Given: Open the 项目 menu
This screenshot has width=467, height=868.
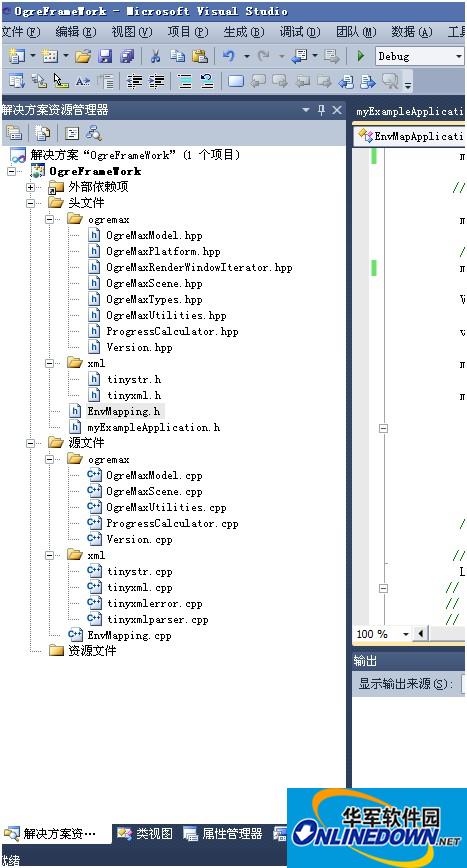Looking at the screenshot, I should coord(188,32).
